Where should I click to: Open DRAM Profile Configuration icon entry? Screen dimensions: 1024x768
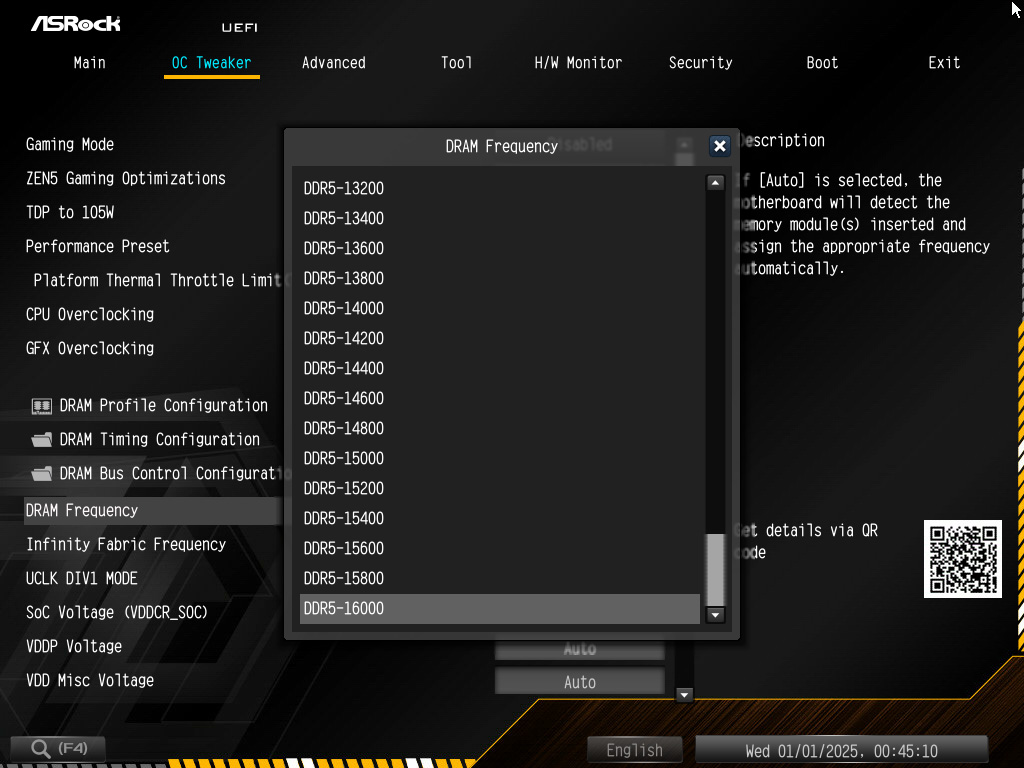click(x=42, y=406)
